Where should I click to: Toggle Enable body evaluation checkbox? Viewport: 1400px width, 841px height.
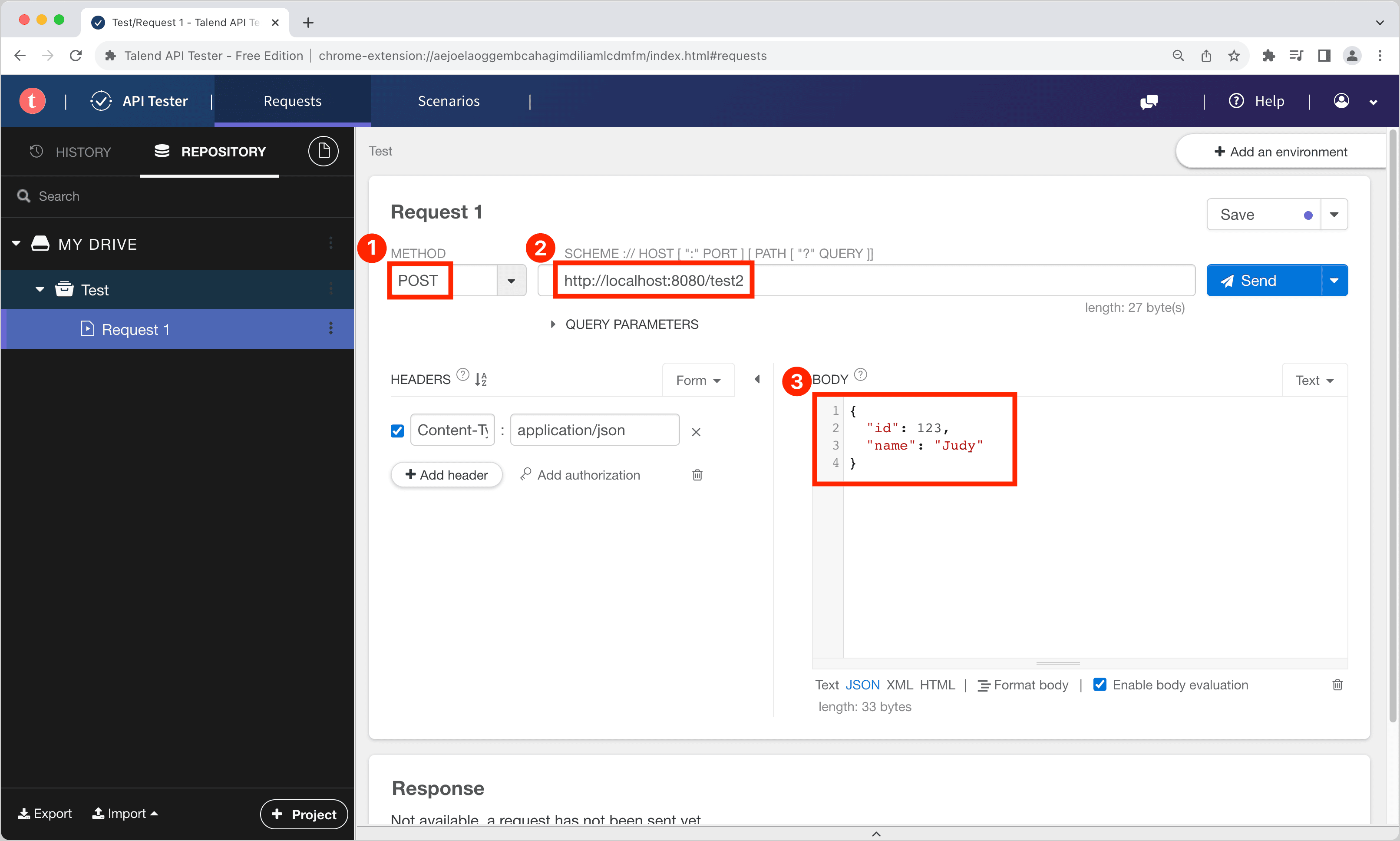point(1100,685)
